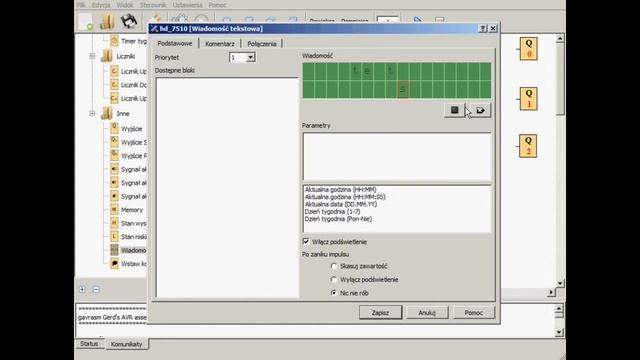This screenshot has width=640, height=360.
Task: Collapse the Liczniki tree node
Action: click(x=92, y=56)
